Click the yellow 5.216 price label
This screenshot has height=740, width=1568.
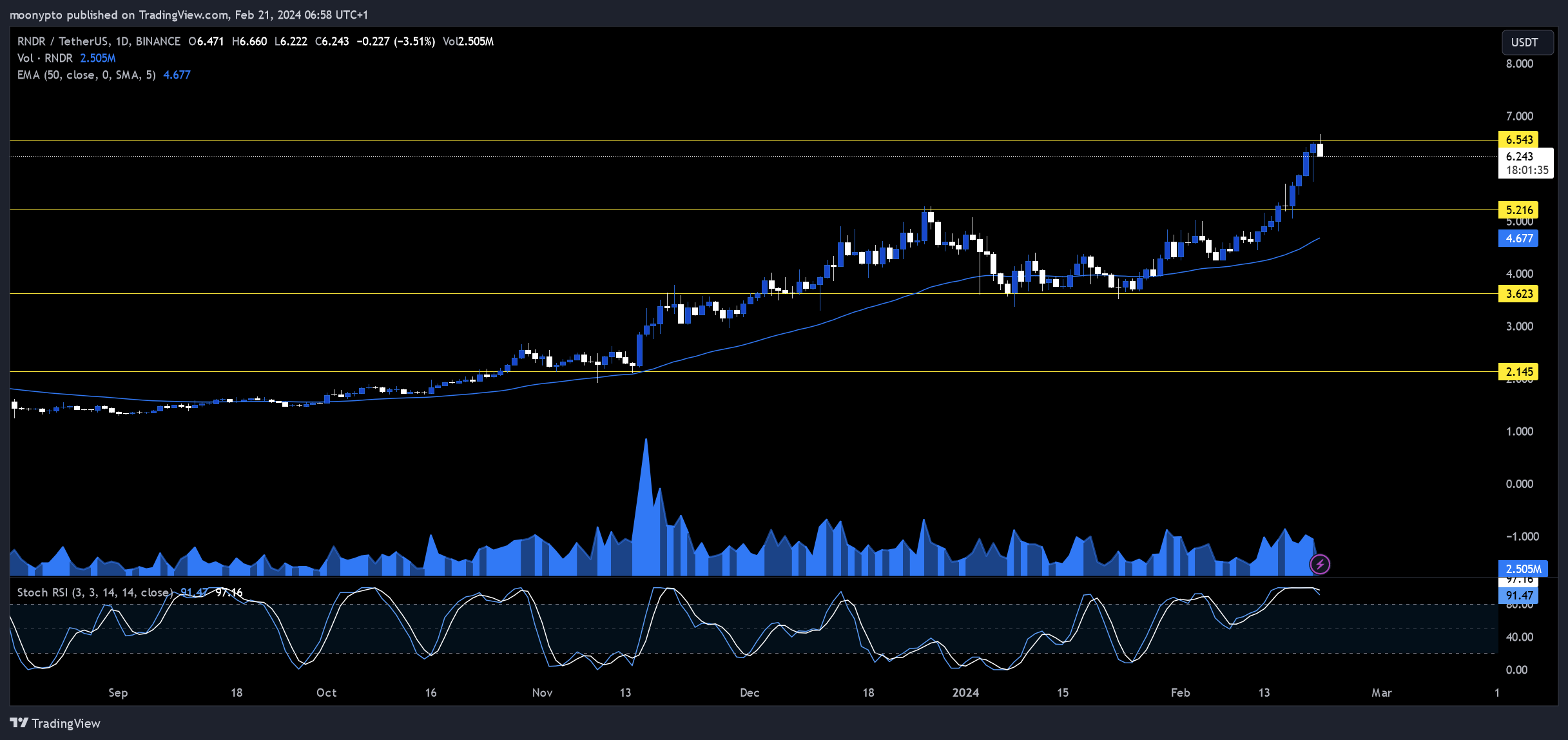click(1518, 210)
